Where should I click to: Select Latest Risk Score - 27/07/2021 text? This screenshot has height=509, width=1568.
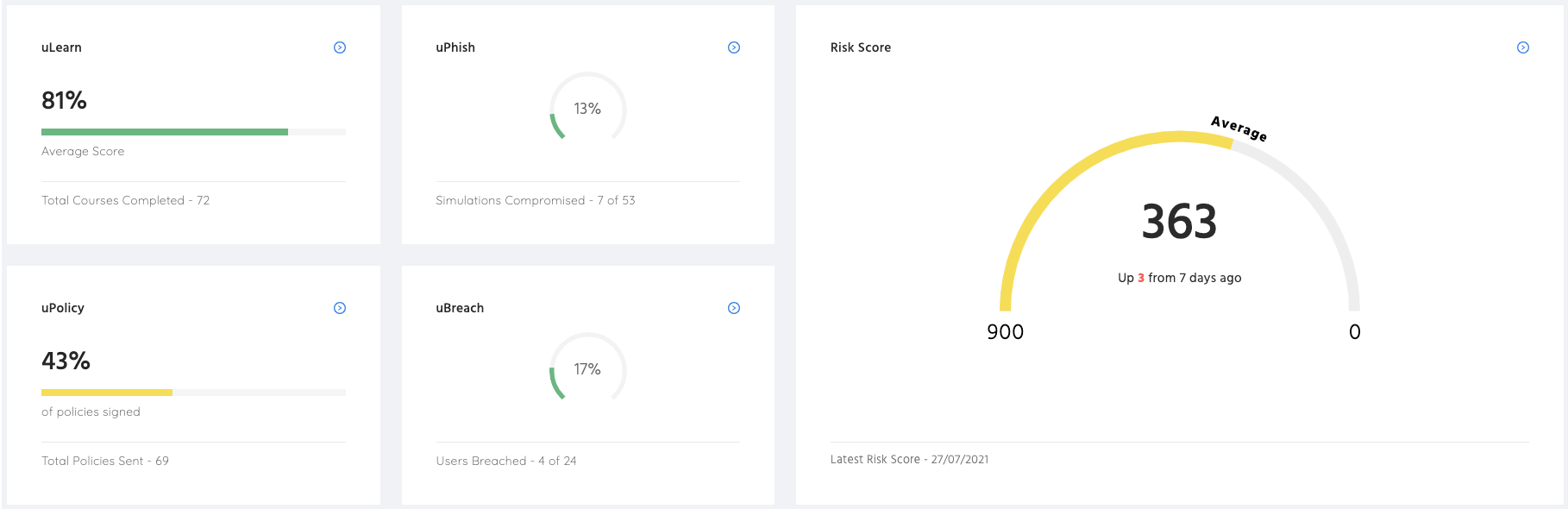click(x=909, y=459)
